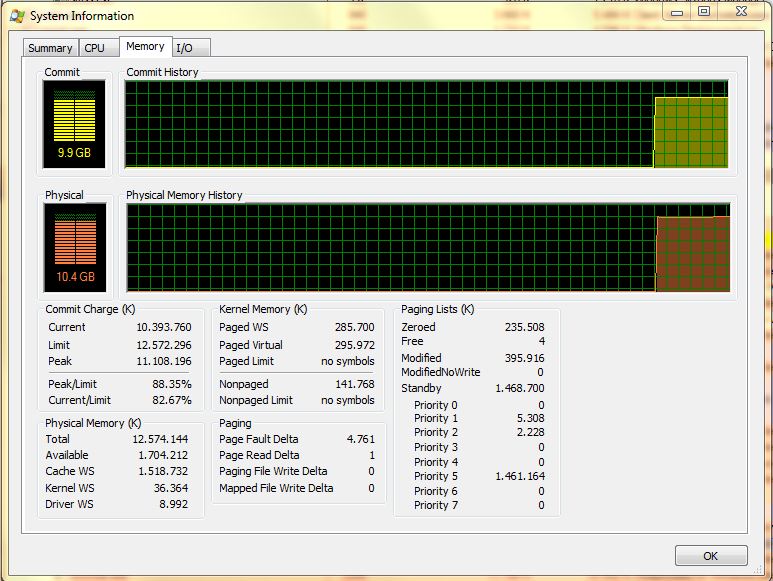Screen dimensions: 773x581
Task: Click Paged Limit 'no symbols' value
Action: point(348,361)
